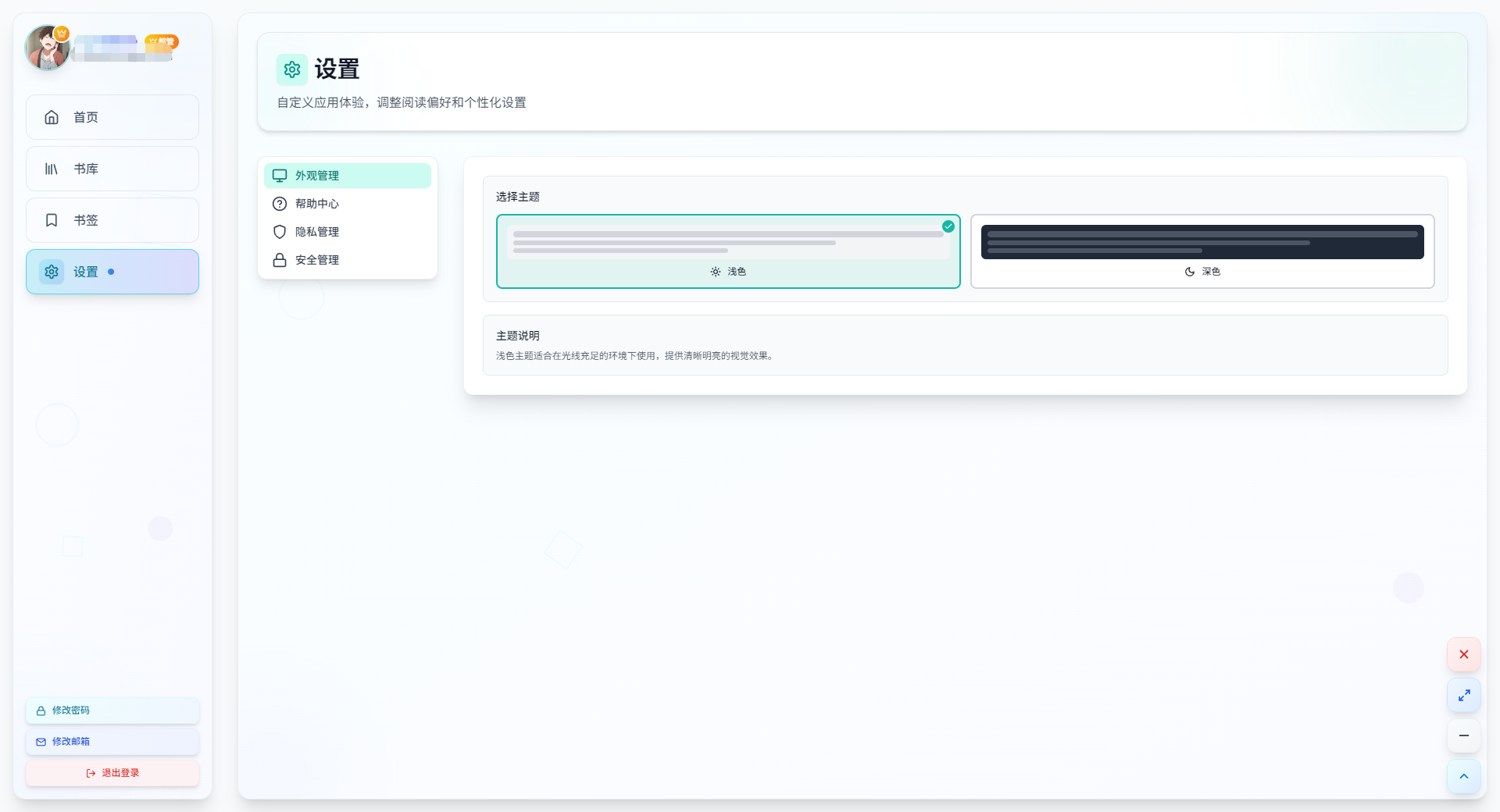
Task: Click the bookmark icon in sidebar
Action: (x=52, y=220)
